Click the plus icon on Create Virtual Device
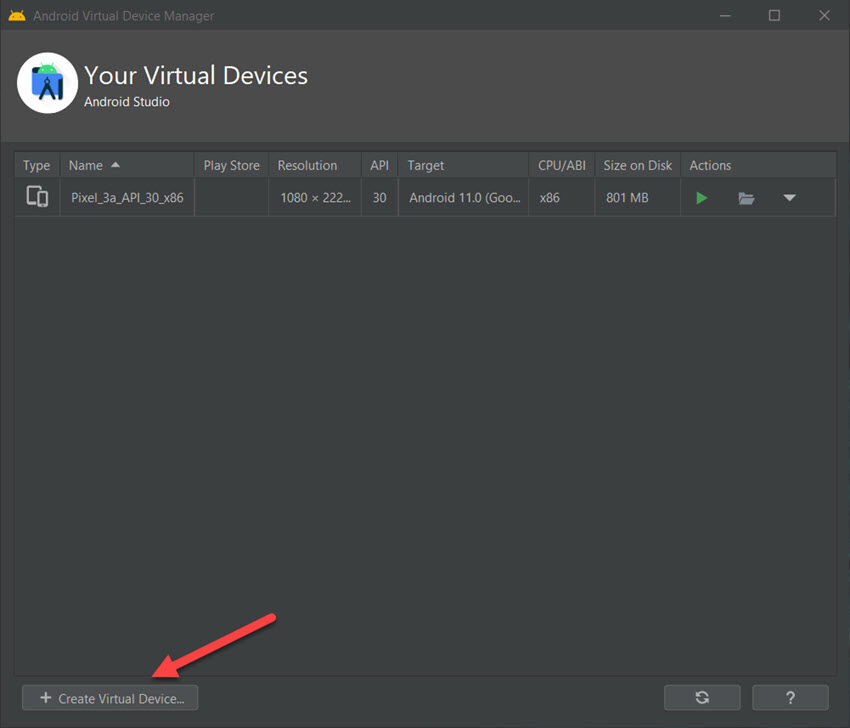 (x=44, y=697)
